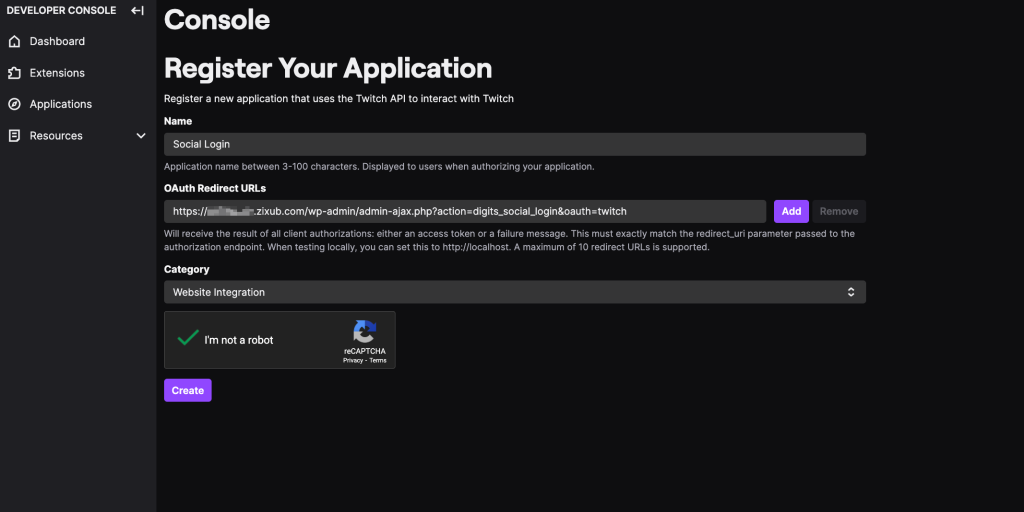Click the Applications compass icon
Viewport: 1024px width, 512px height.
pyautogui.click(x=14, y=104)
